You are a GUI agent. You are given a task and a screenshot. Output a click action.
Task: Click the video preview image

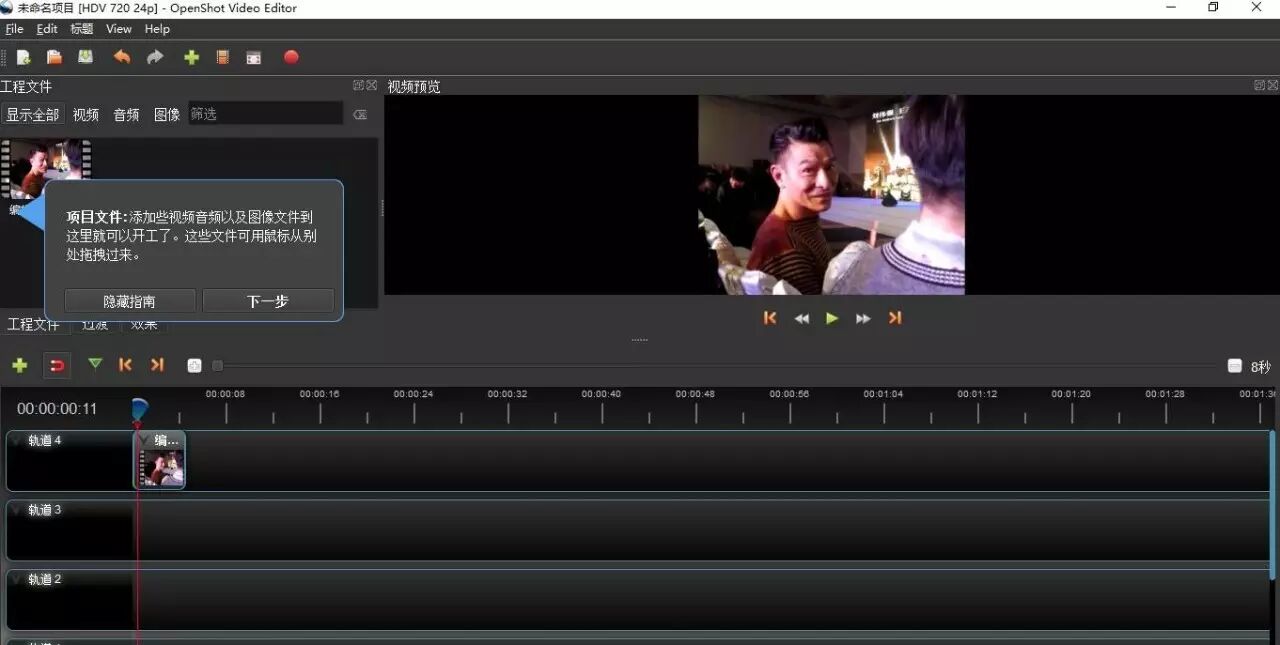coord(831,195)
